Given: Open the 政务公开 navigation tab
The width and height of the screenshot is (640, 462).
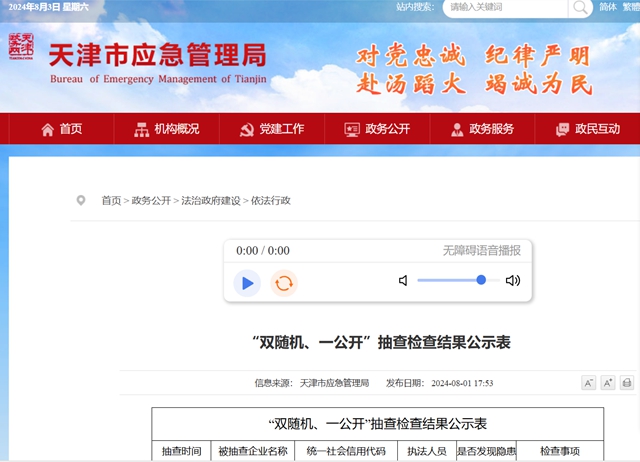Looking at the screenshot, I should click(x=377, y=129).
